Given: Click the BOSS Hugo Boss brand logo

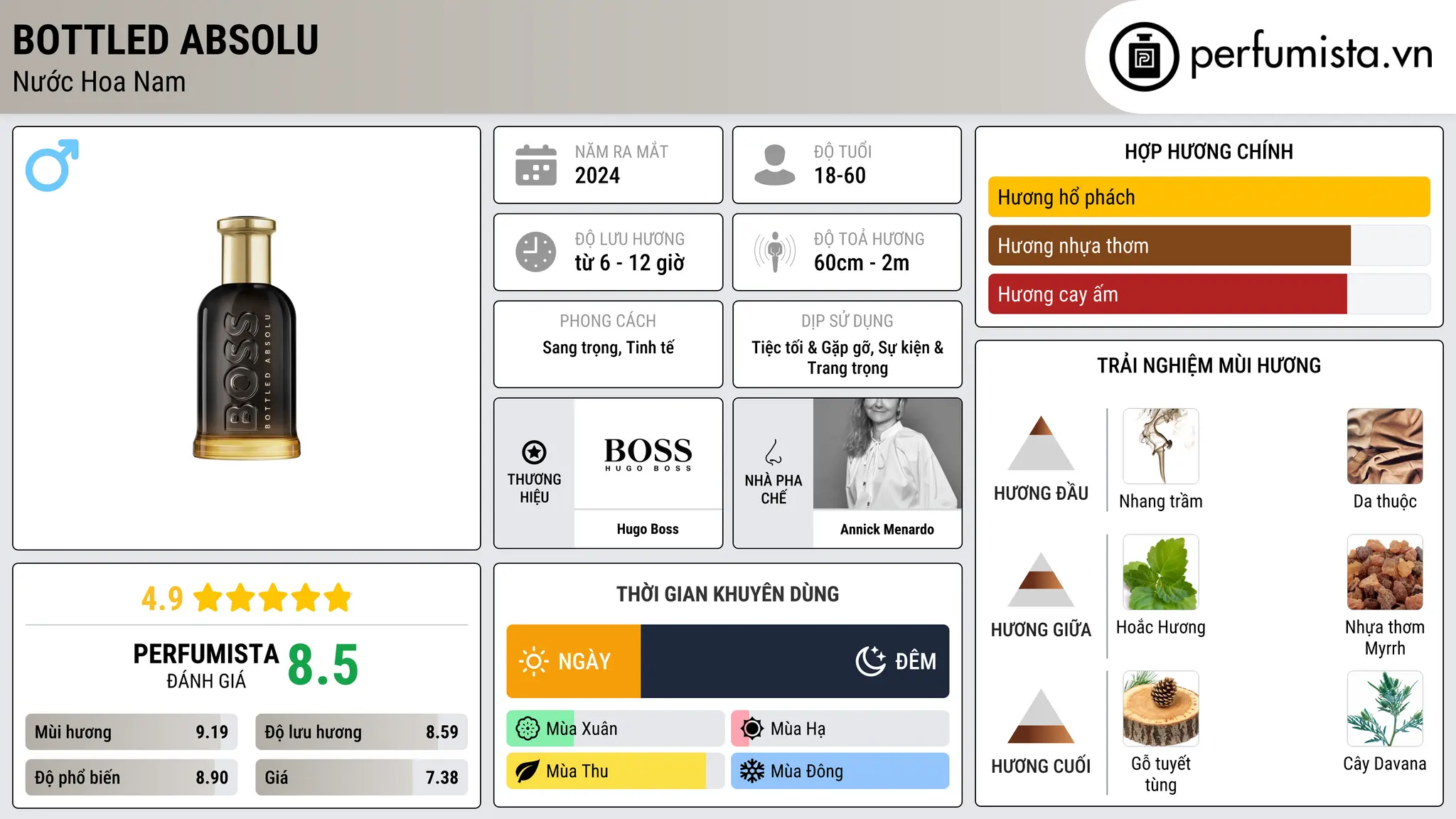Looking at the screenshot, I should [648, 454].
